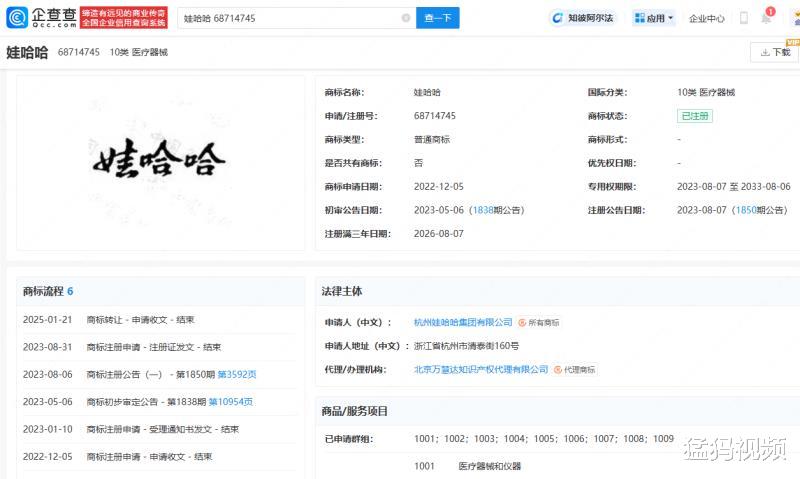The width and height of the screenshot is (800, 479).
Task: Open 第3592页 link in trademark process
Action: 237,374
